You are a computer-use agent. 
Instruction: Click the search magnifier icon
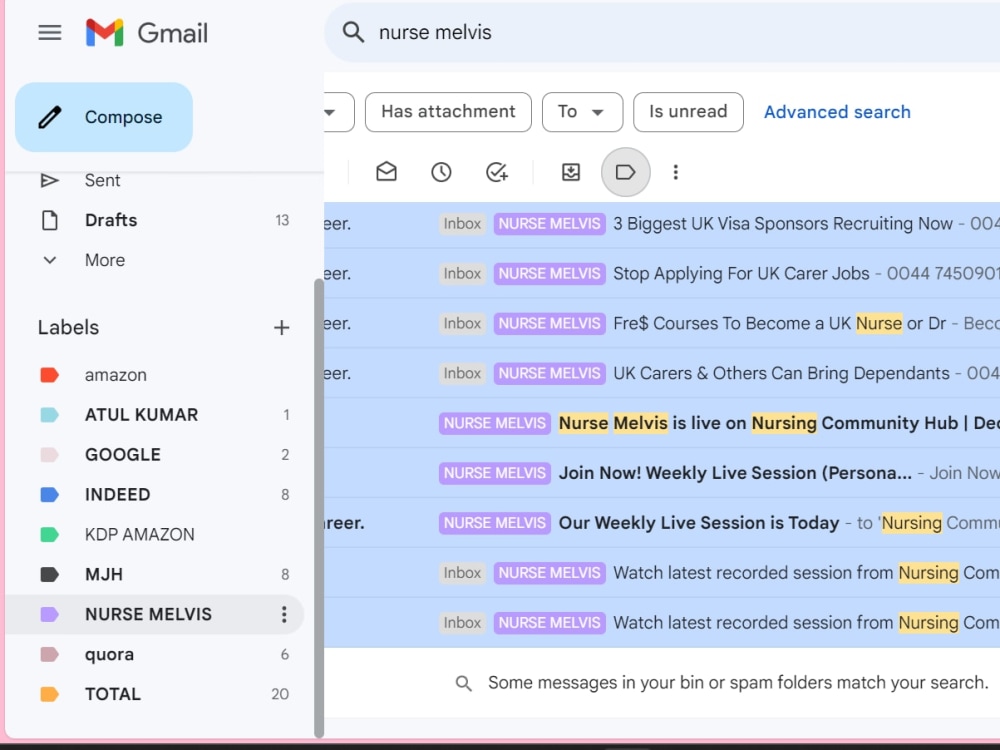pyautogui.click(x=353, y=32)
